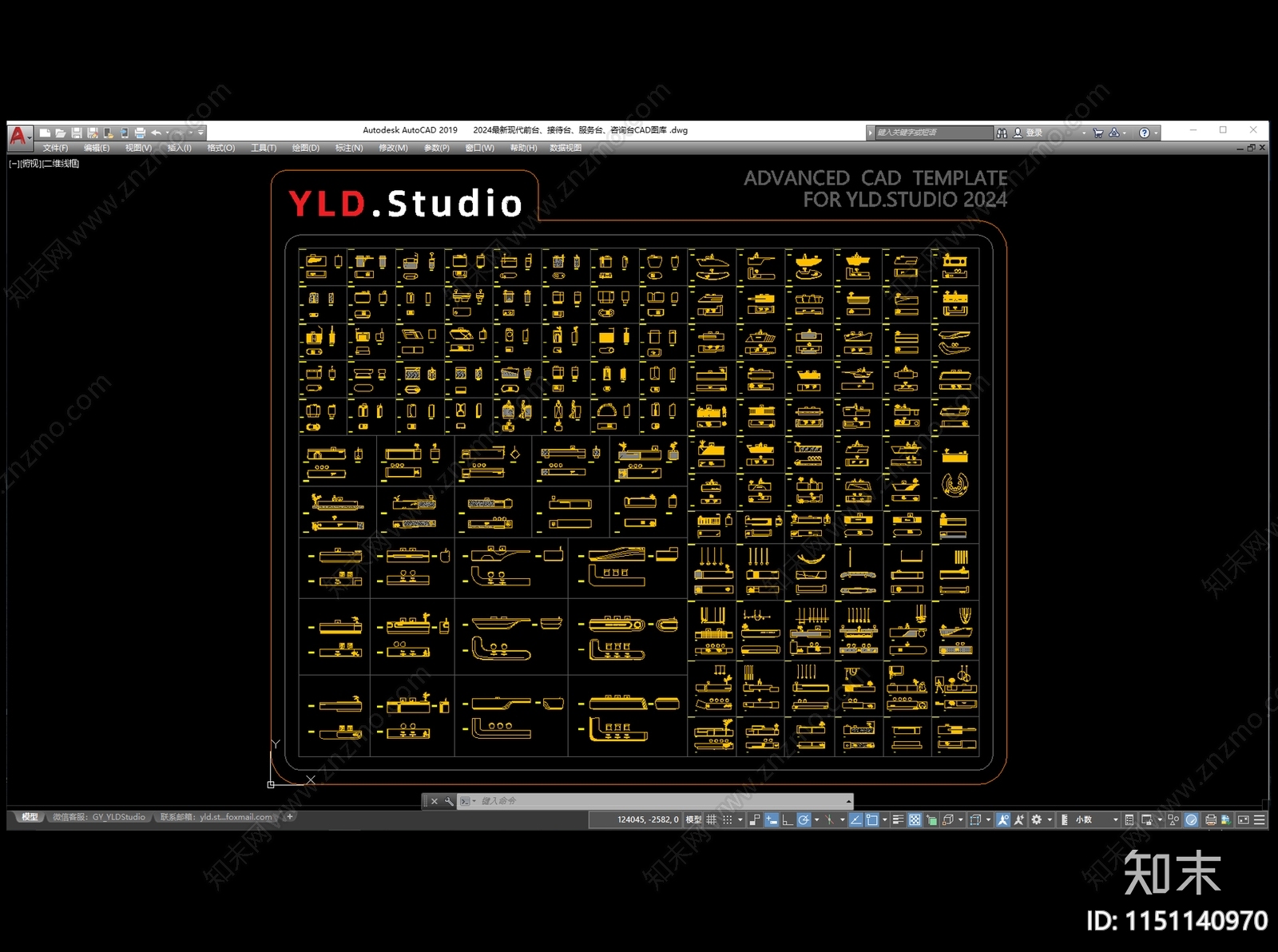
Task: Toggle dynamic input in status bar
Action: coord(771,819)
